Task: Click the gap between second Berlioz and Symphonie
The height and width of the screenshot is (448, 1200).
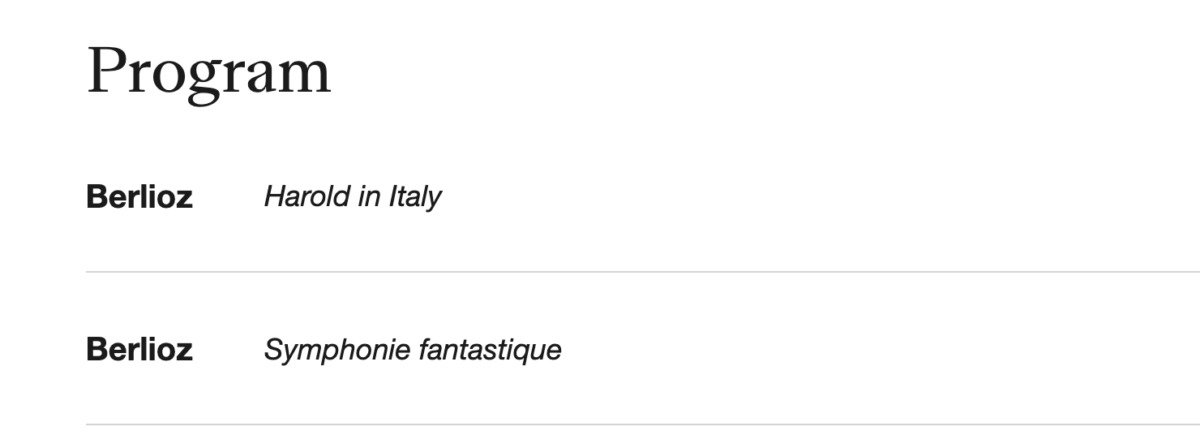Action: tap(228, 350)
